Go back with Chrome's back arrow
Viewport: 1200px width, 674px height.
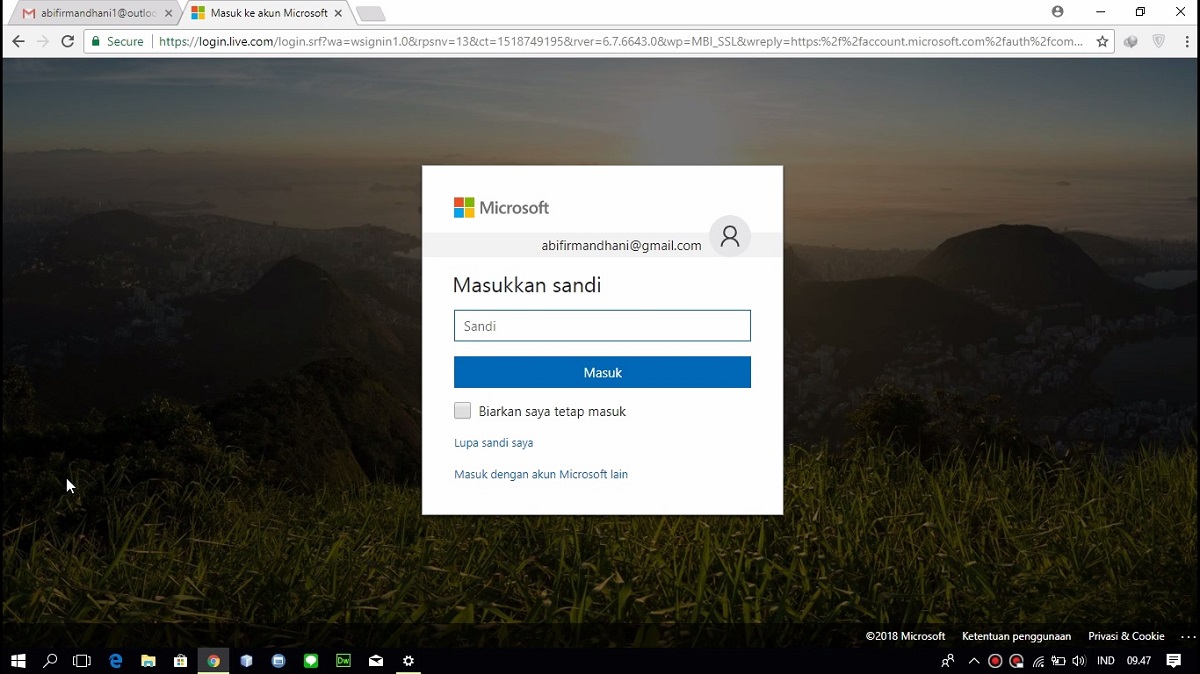point(18,42)
